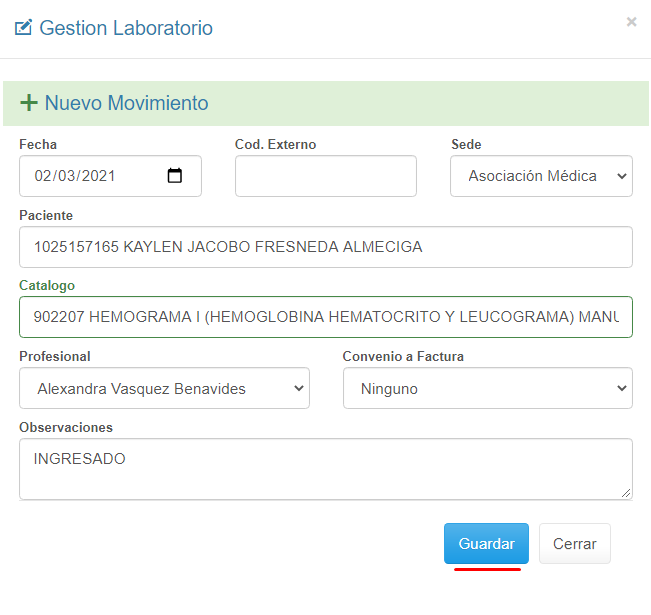Click the edit pencil icon beside Gestion Laboratorio
Image resolution: width=651 pixels, height=615 pixels.
tap(24, 28)
